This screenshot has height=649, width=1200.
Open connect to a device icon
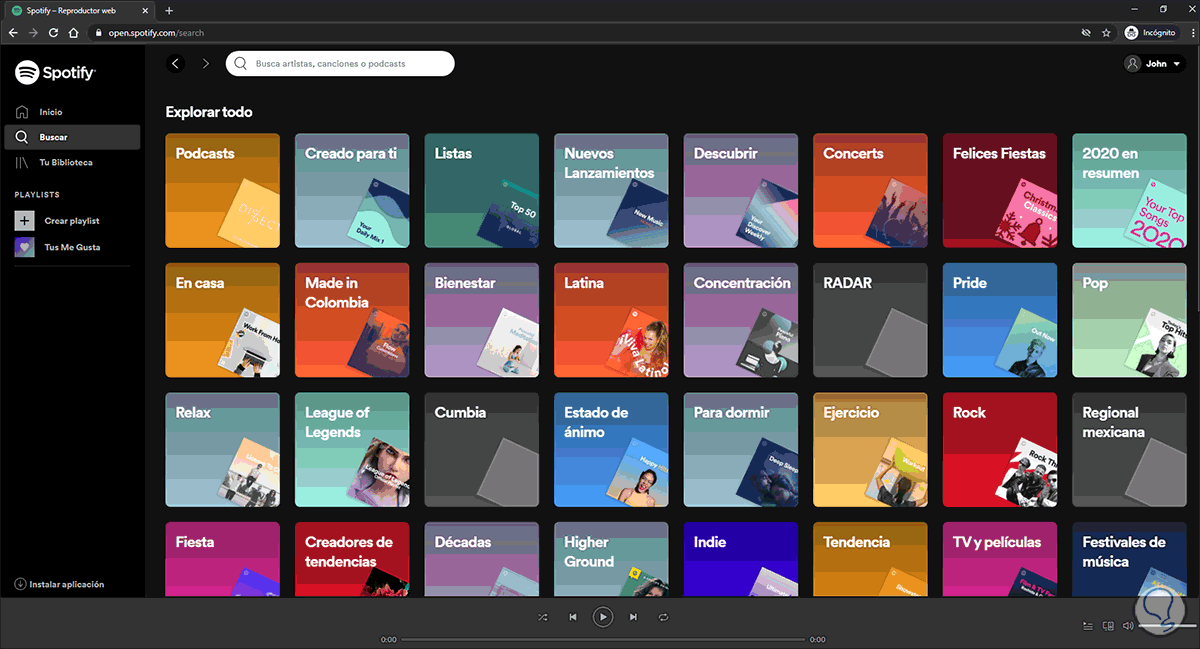(x=1108, y=626)
